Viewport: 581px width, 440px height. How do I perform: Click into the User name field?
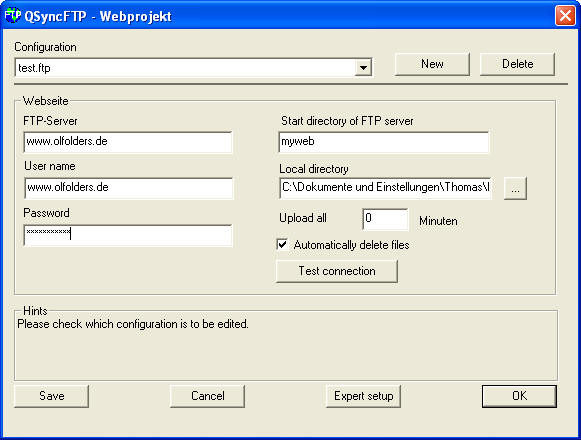tap(129, 188)
